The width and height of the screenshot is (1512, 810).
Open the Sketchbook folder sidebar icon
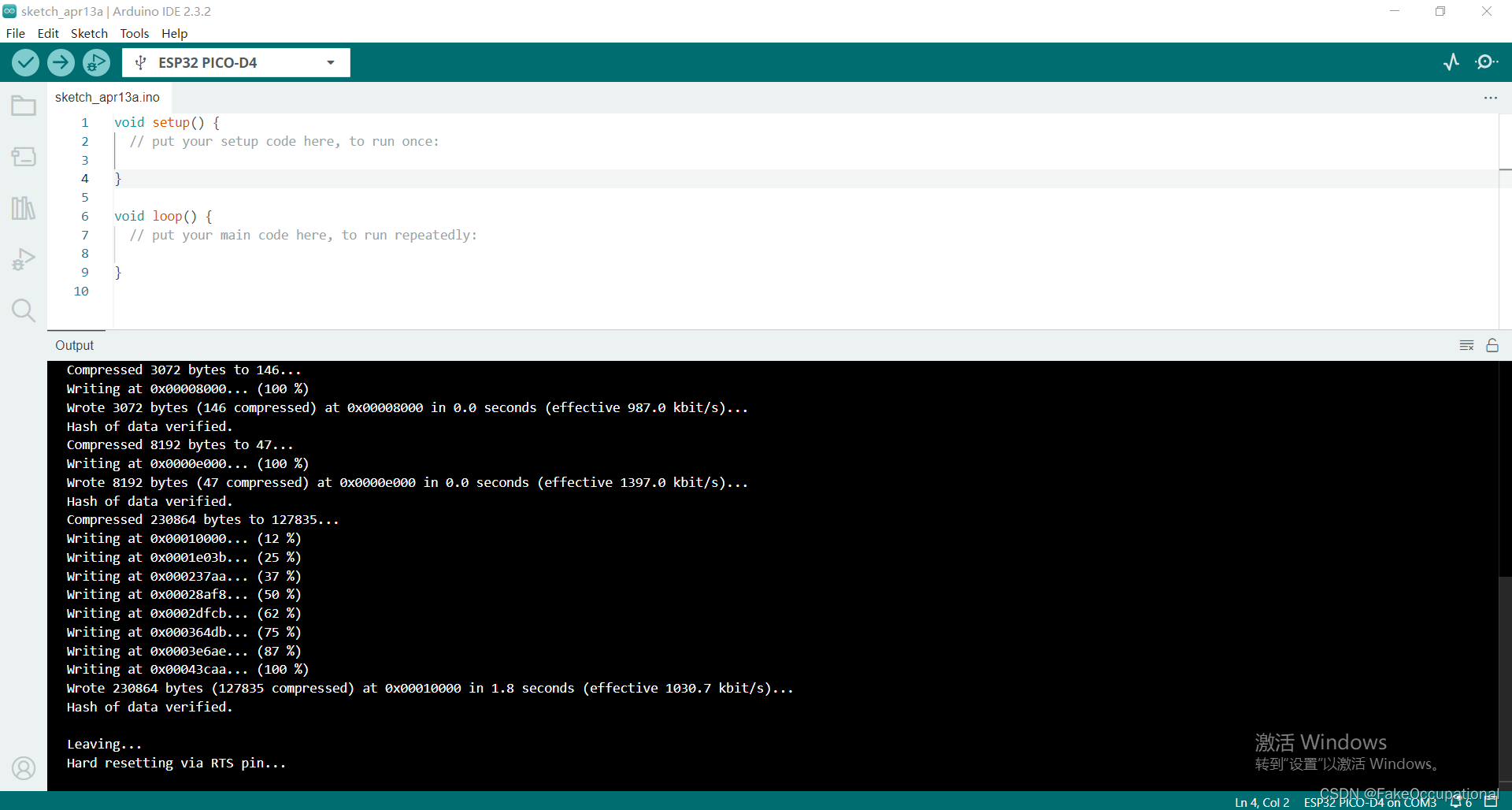pos(24,106)
